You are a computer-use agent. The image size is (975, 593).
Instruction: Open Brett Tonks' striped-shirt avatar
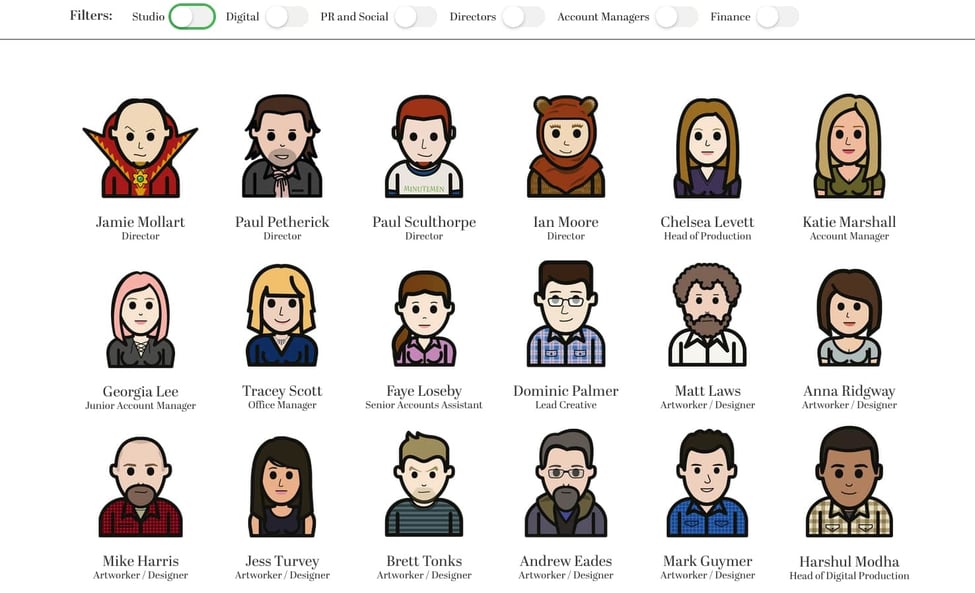424,484
